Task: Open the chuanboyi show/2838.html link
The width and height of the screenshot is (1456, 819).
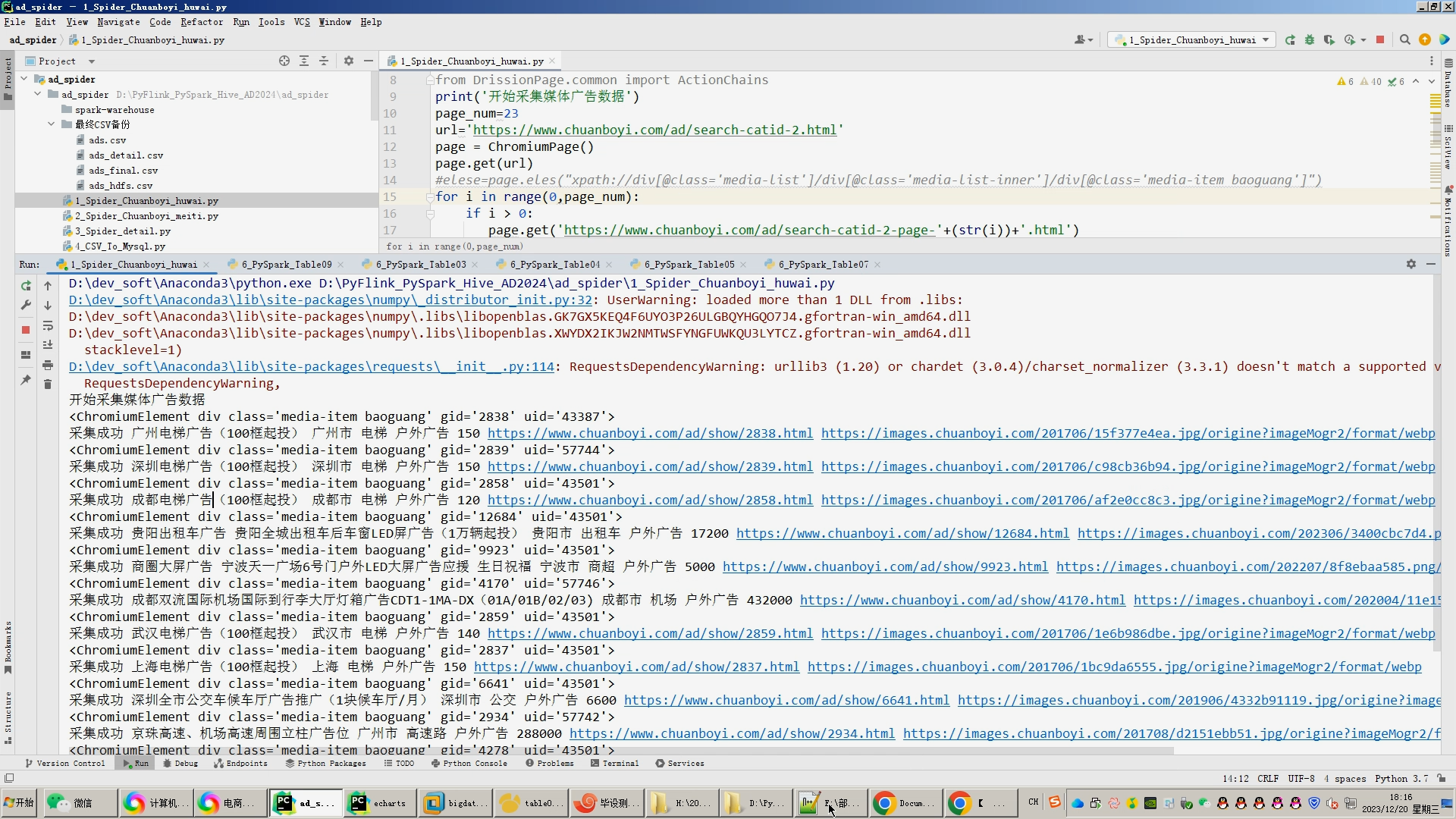Action: point(650,434)
